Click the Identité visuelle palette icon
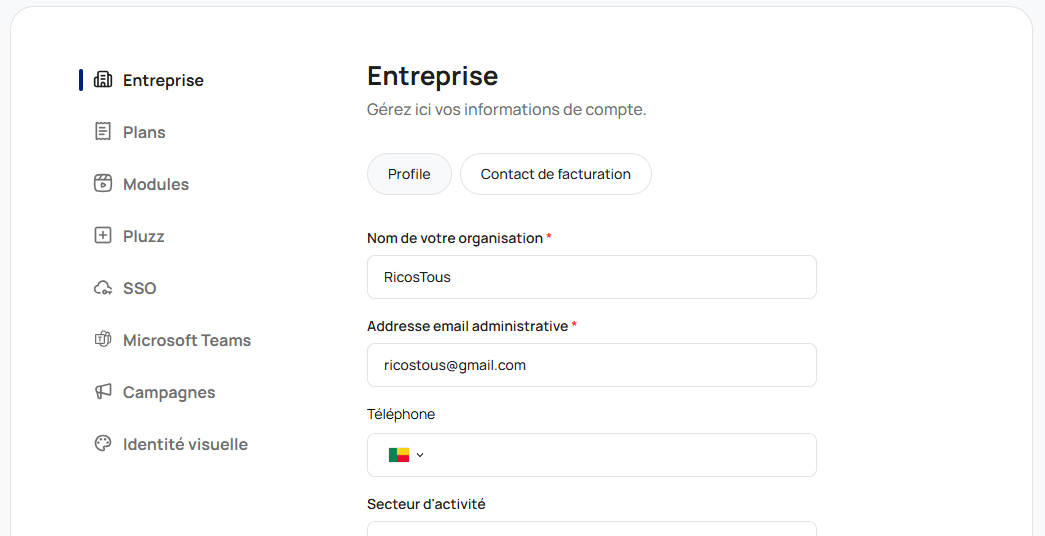The image size is (1045, 536). 103,444
